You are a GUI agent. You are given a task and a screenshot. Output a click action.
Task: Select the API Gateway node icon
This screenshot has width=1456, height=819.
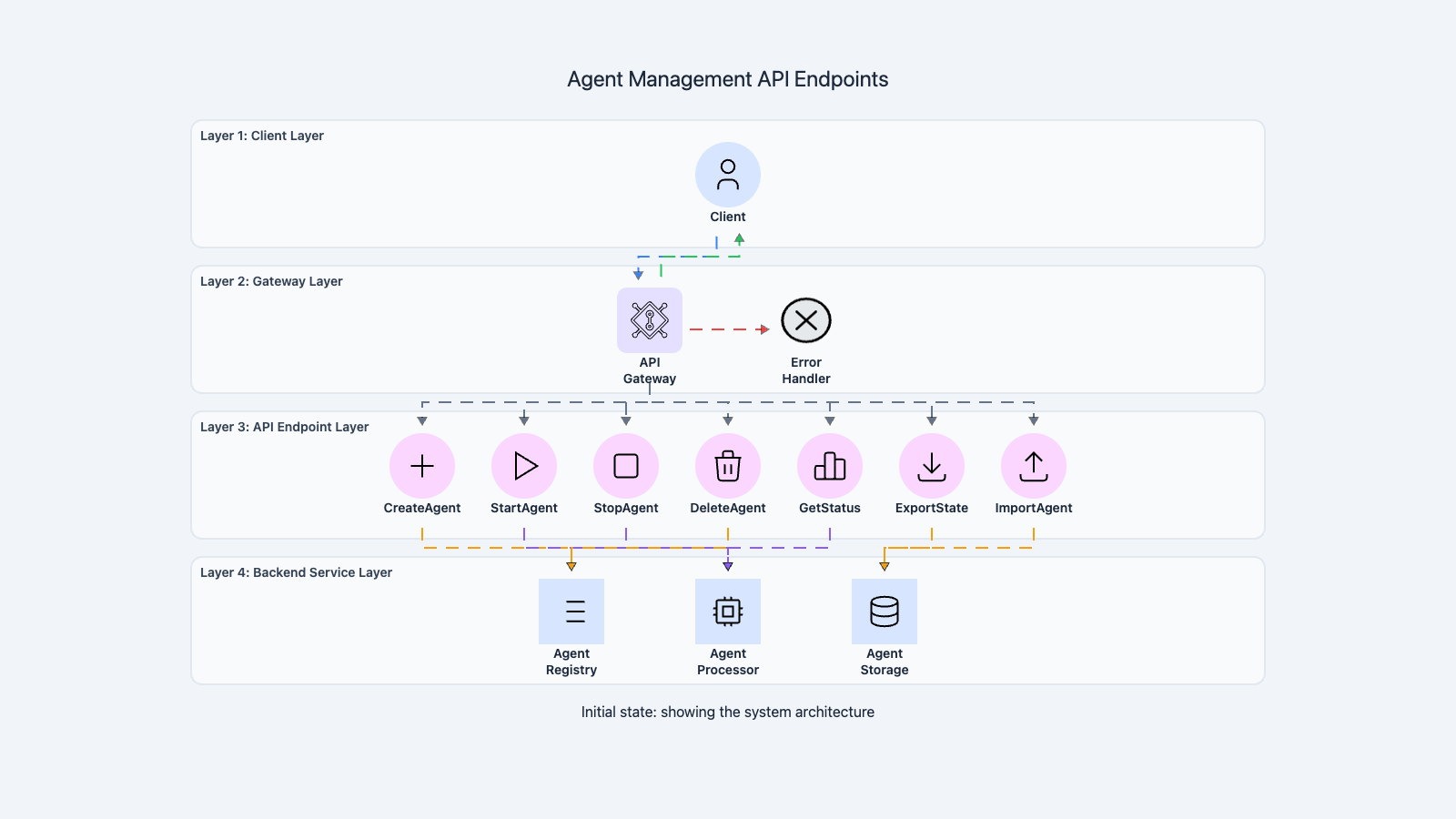tap(650, 320)
